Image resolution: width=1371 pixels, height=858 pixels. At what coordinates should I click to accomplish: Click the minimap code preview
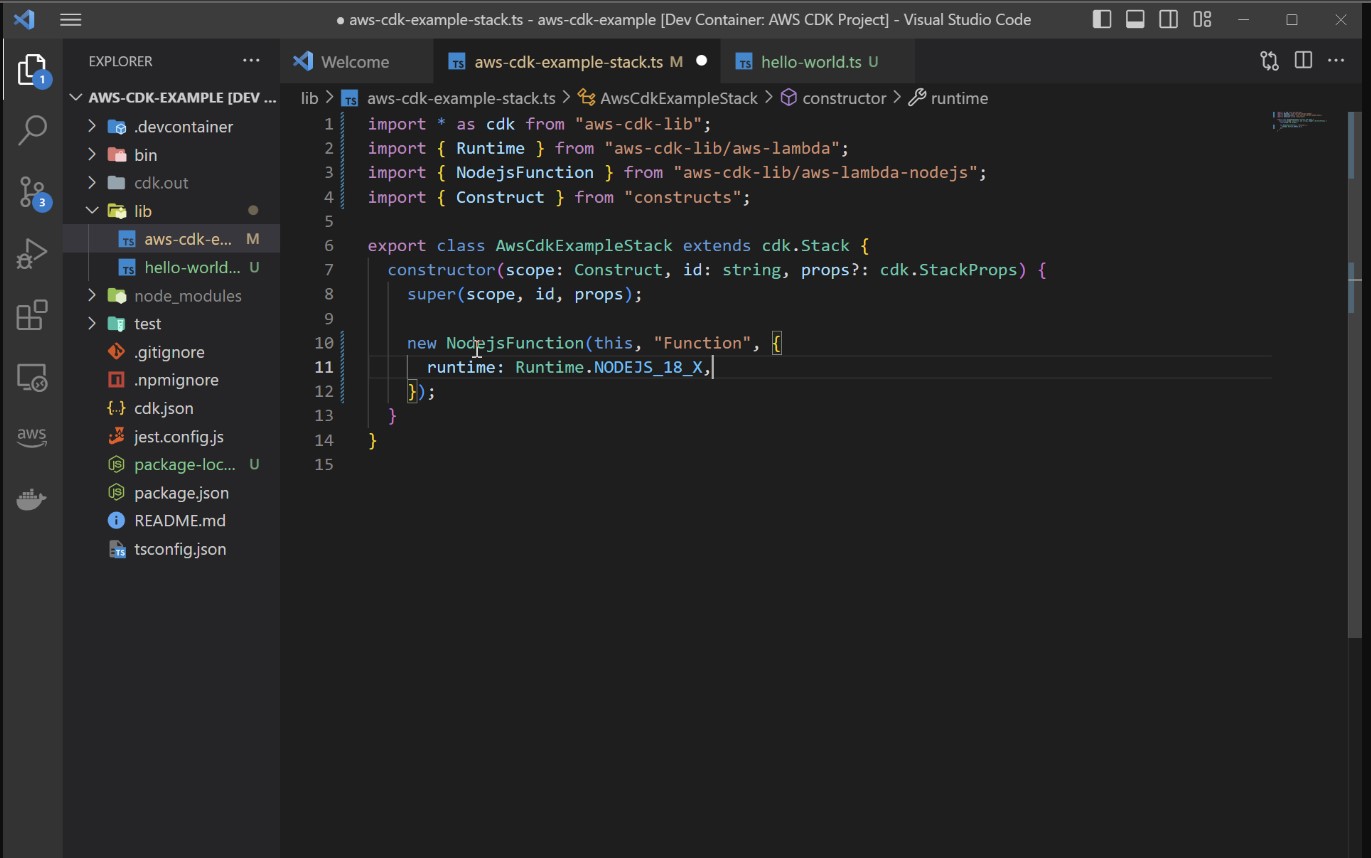[1299, 121]
